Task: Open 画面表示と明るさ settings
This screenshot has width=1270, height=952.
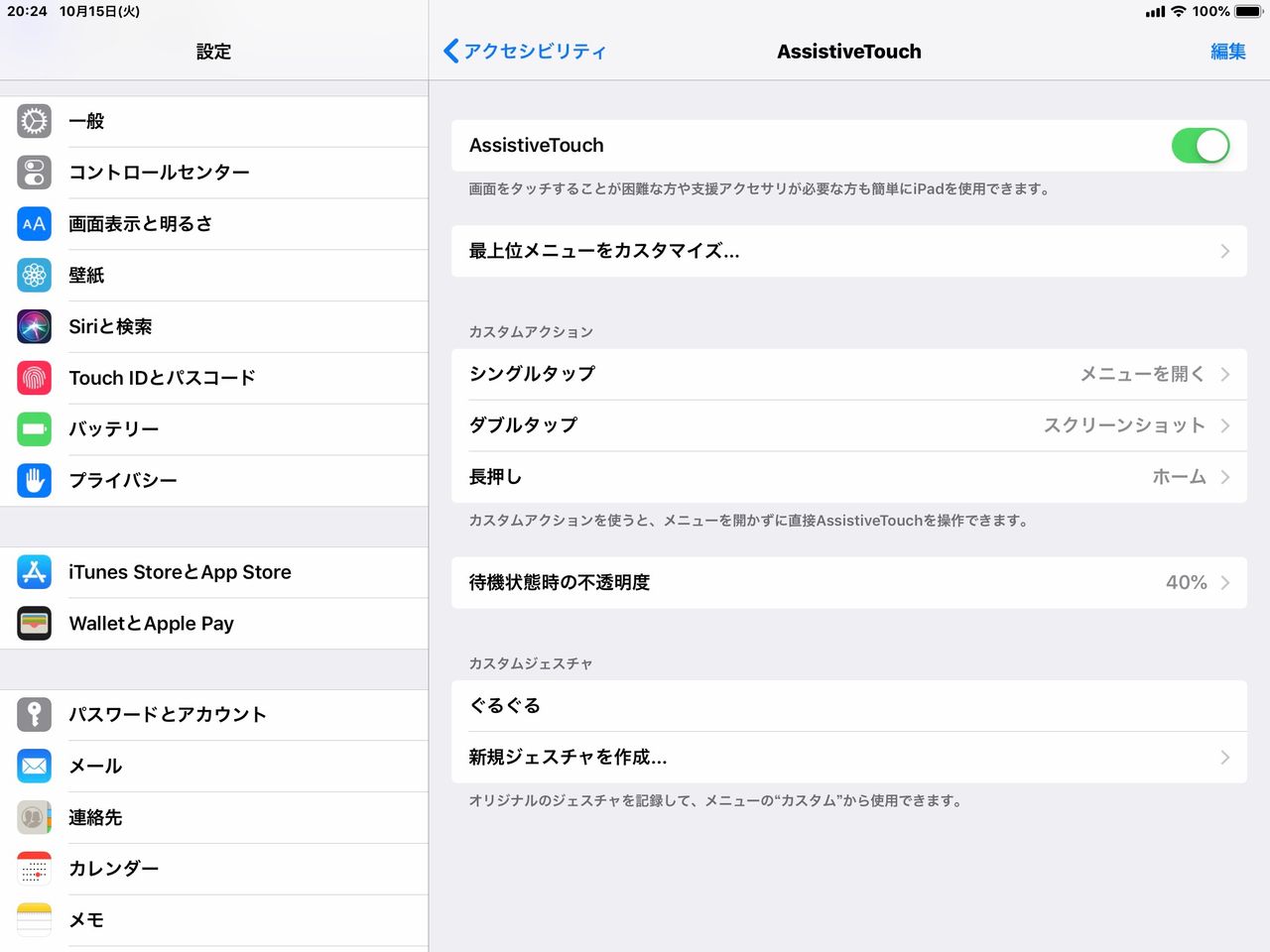Action: [x=214, y=224]
